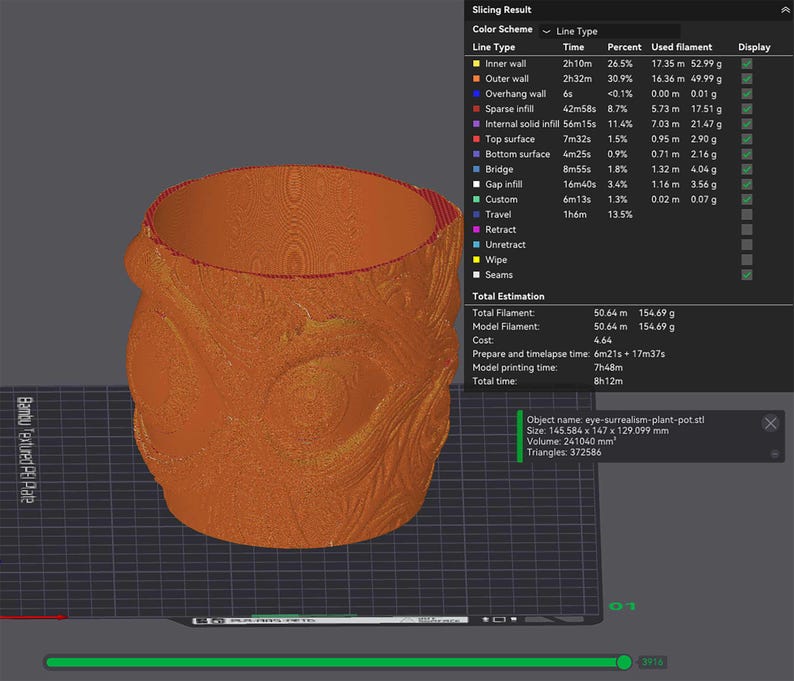Click the Overhang wall blue color swatch
This screenshot has width=794, height=681.
click(476, 94)
